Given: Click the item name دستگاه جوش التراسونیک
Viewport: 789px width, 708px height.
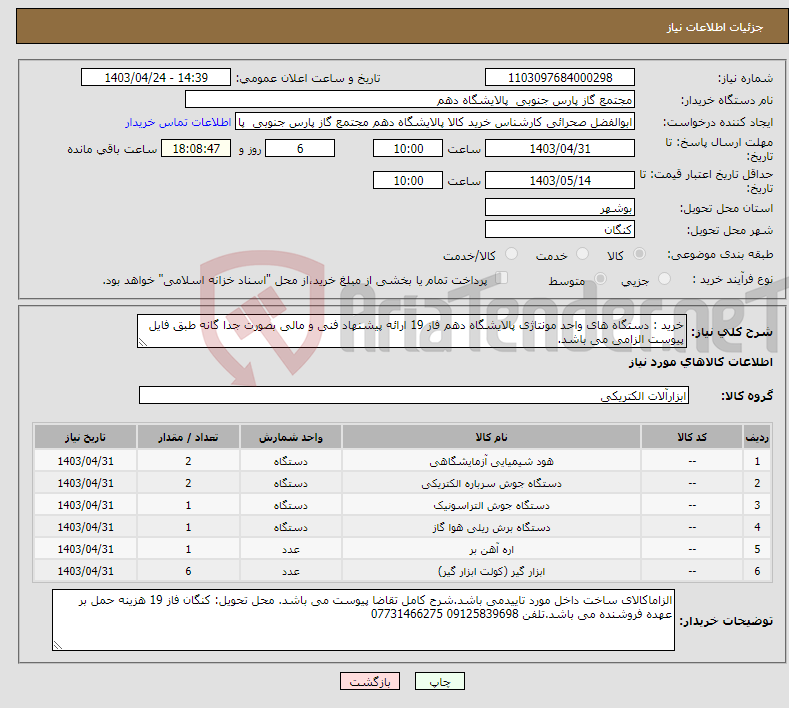Looking at the screenshot, I should click(491, 505).
